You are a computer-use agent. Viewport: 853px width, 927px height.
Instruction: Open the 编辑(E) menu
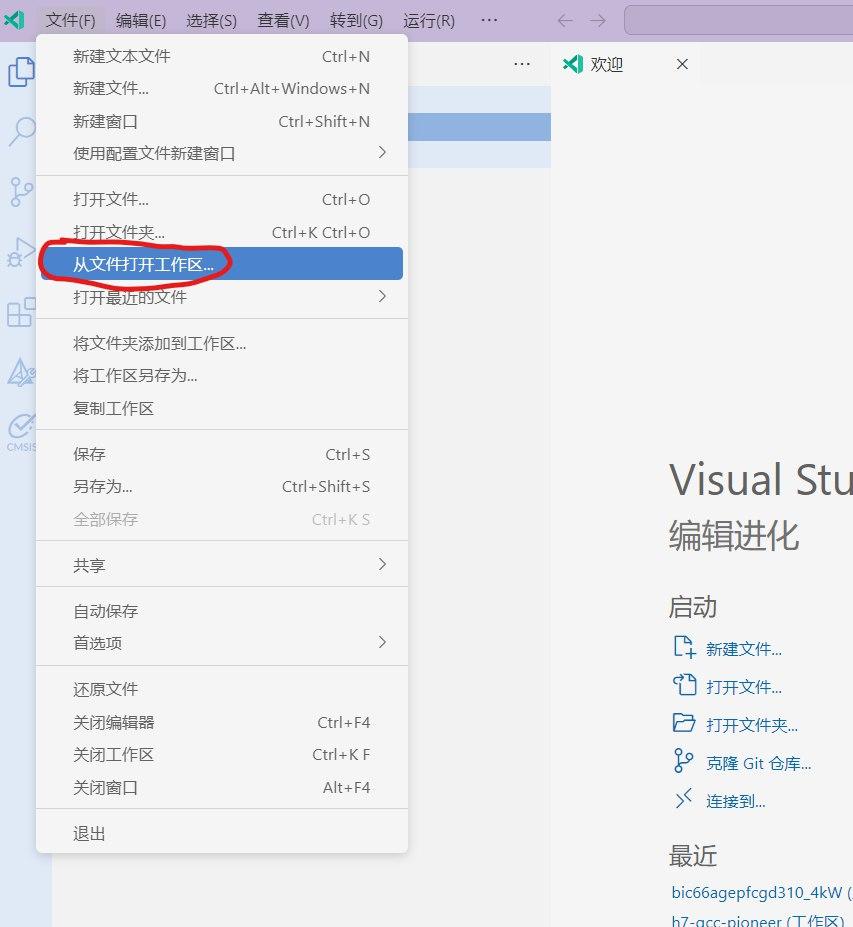click(141, 21)
